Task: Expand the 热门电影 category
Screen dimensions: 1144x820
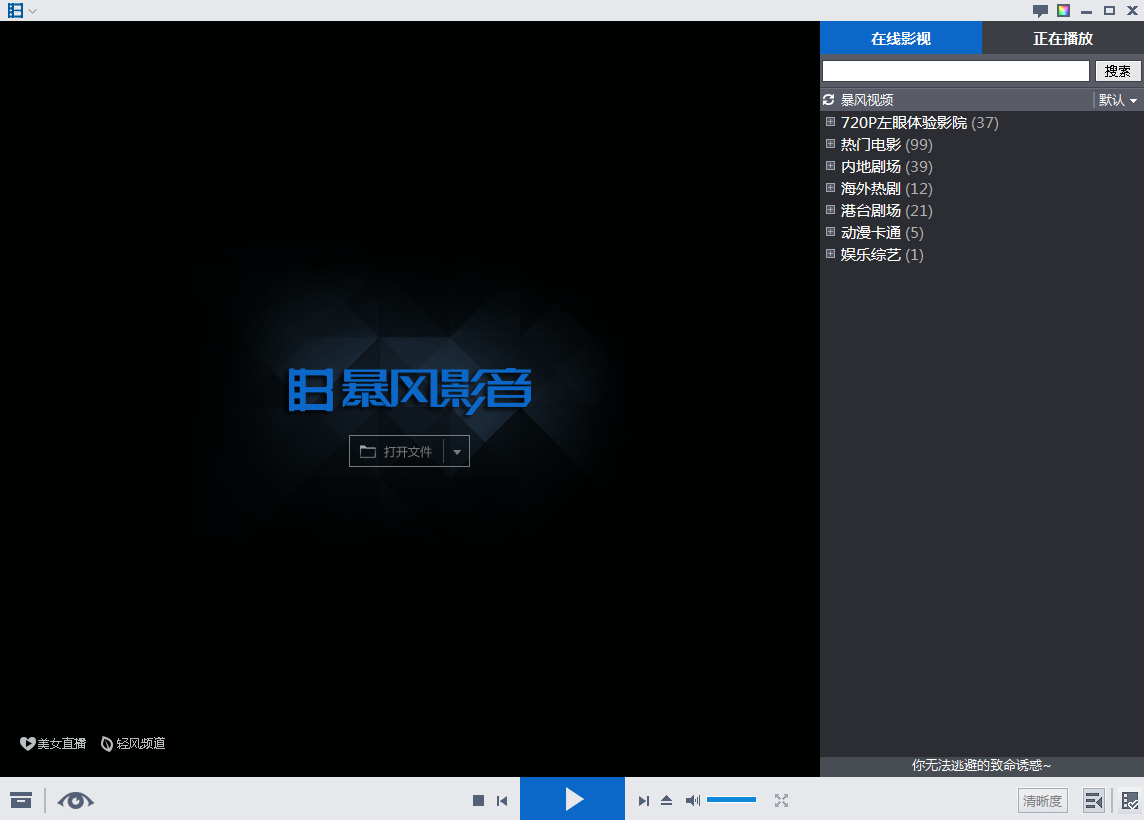Action: point(830,144)
